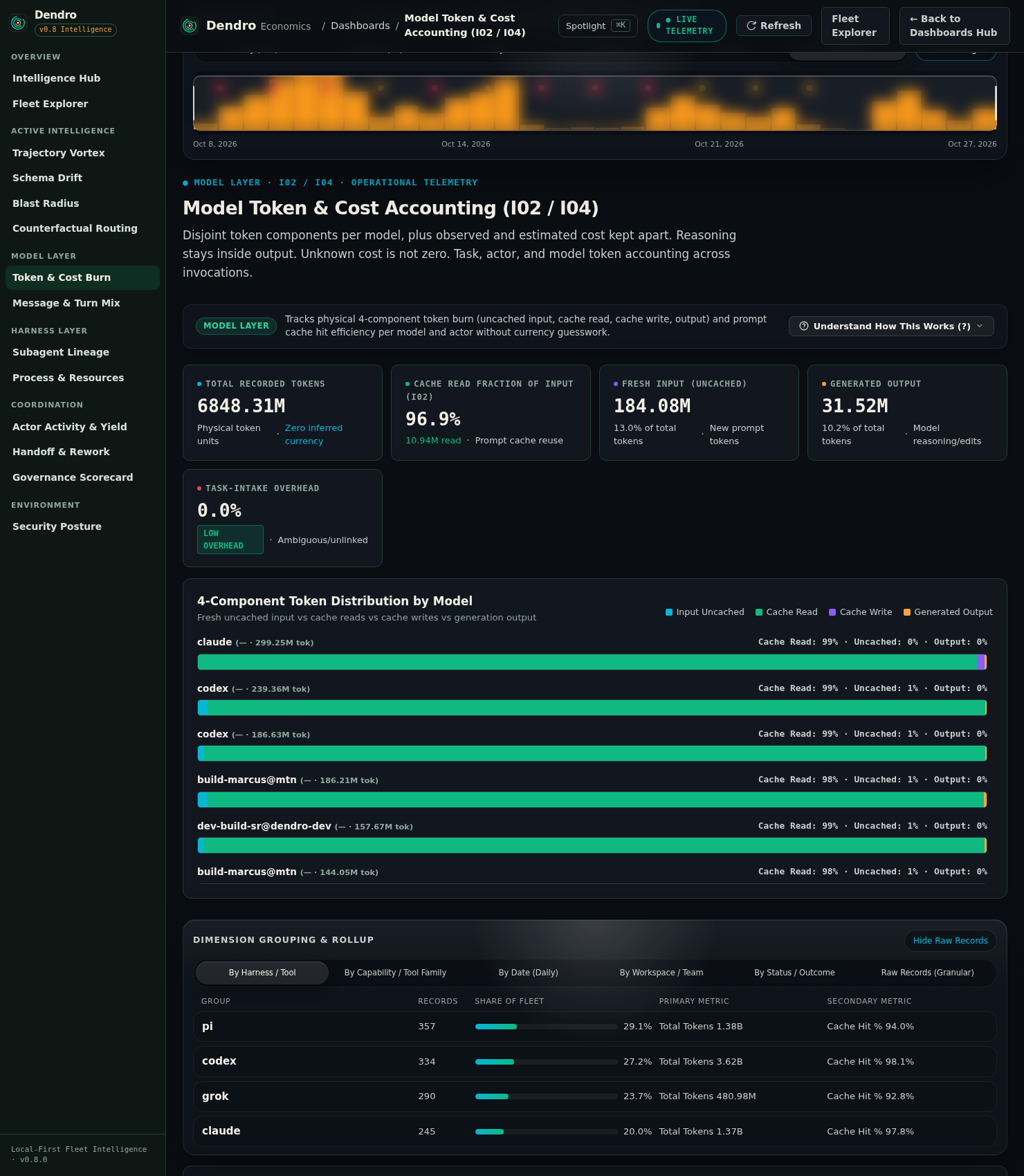The height and width of the screenshot is (1176, 1024).
Task: Toggle Cache Read series in the legend
Action: point(787,612)
